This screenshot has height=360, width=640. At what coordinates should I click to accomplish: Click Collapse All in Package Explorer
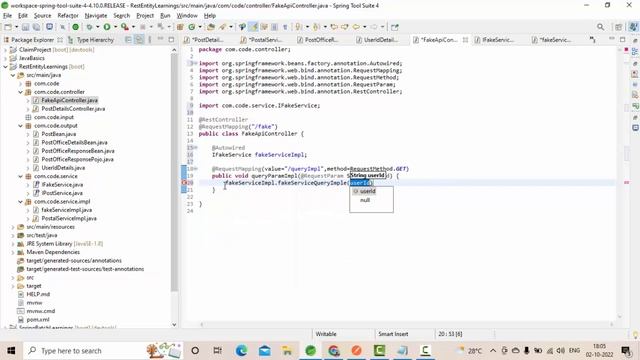(x=128, y=40)
